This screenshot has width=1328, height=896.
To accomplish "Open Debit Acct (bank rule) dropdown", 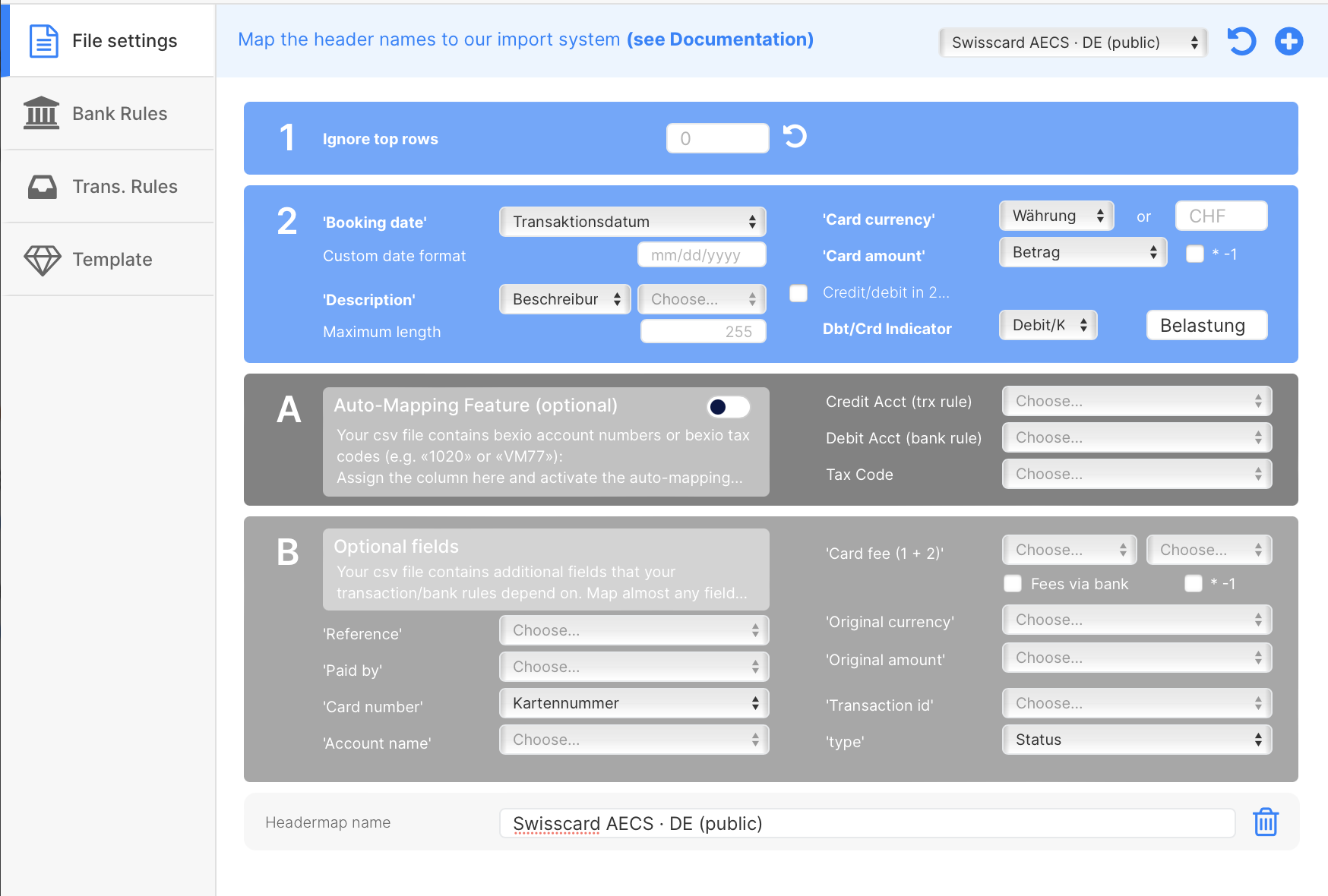I will [1137, 437].
